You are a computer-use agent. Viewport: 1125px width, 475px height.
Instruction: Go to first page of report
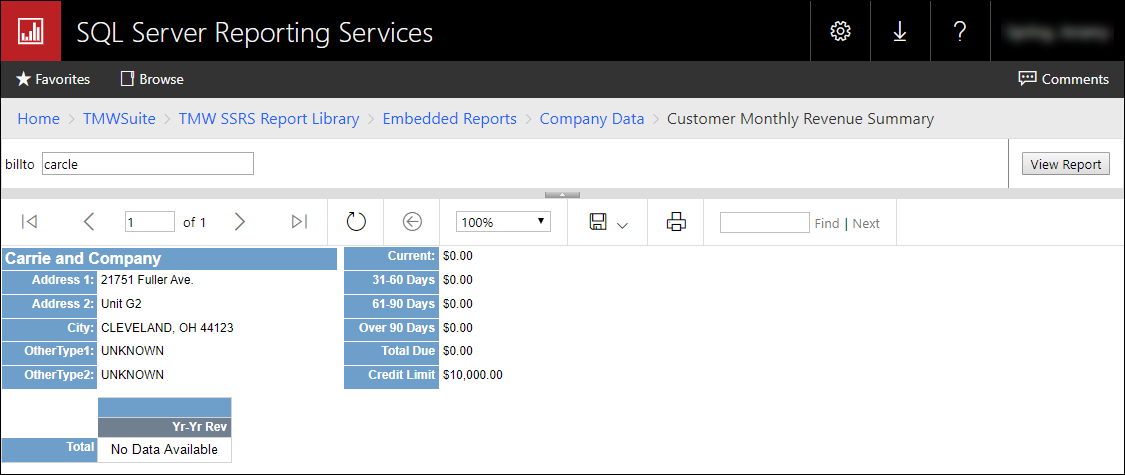[29, 222]
